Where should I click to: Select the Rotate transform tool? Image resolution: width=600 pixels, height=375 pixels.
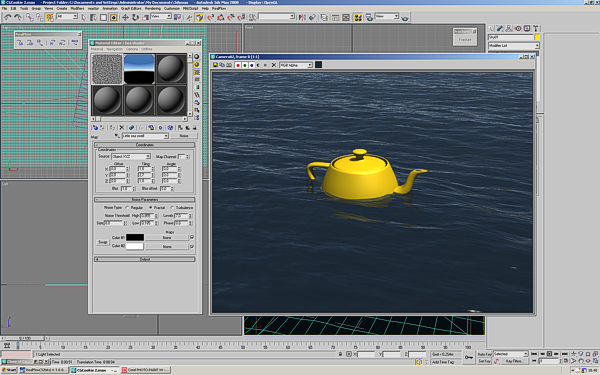point(135,17)
